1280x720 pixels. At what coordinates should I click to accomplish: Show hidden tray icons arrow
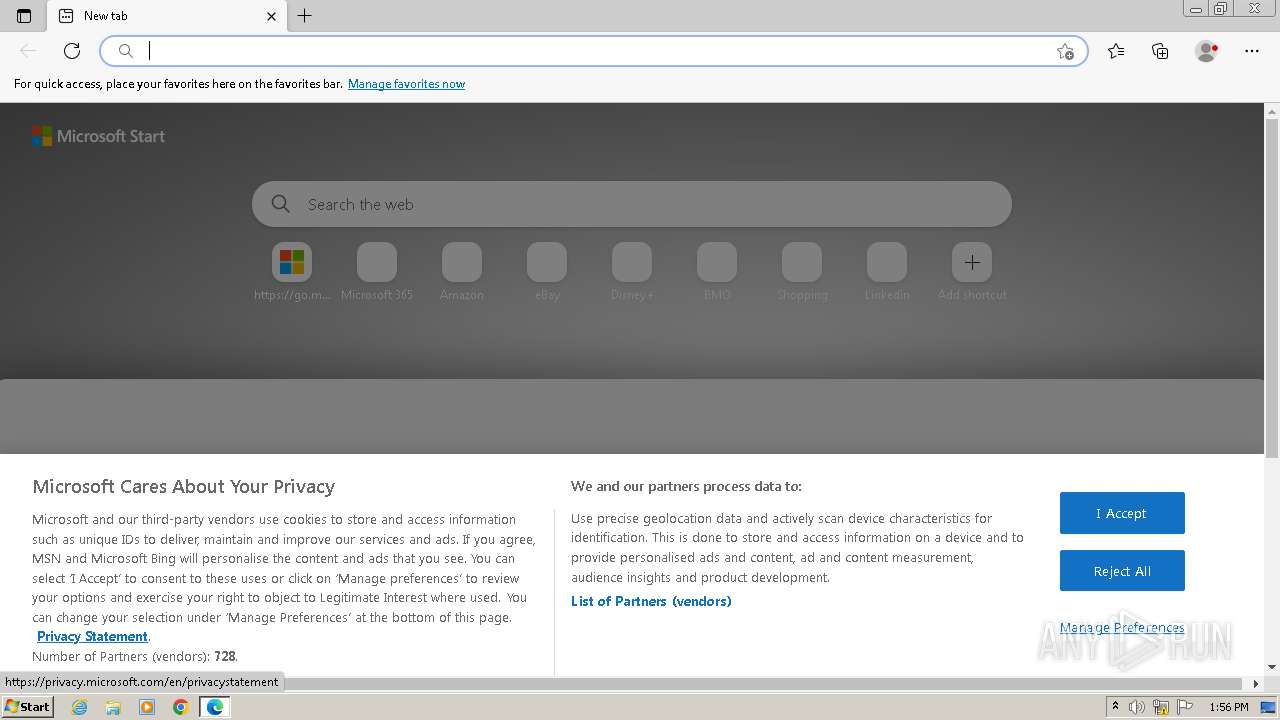coord(1115,707)
